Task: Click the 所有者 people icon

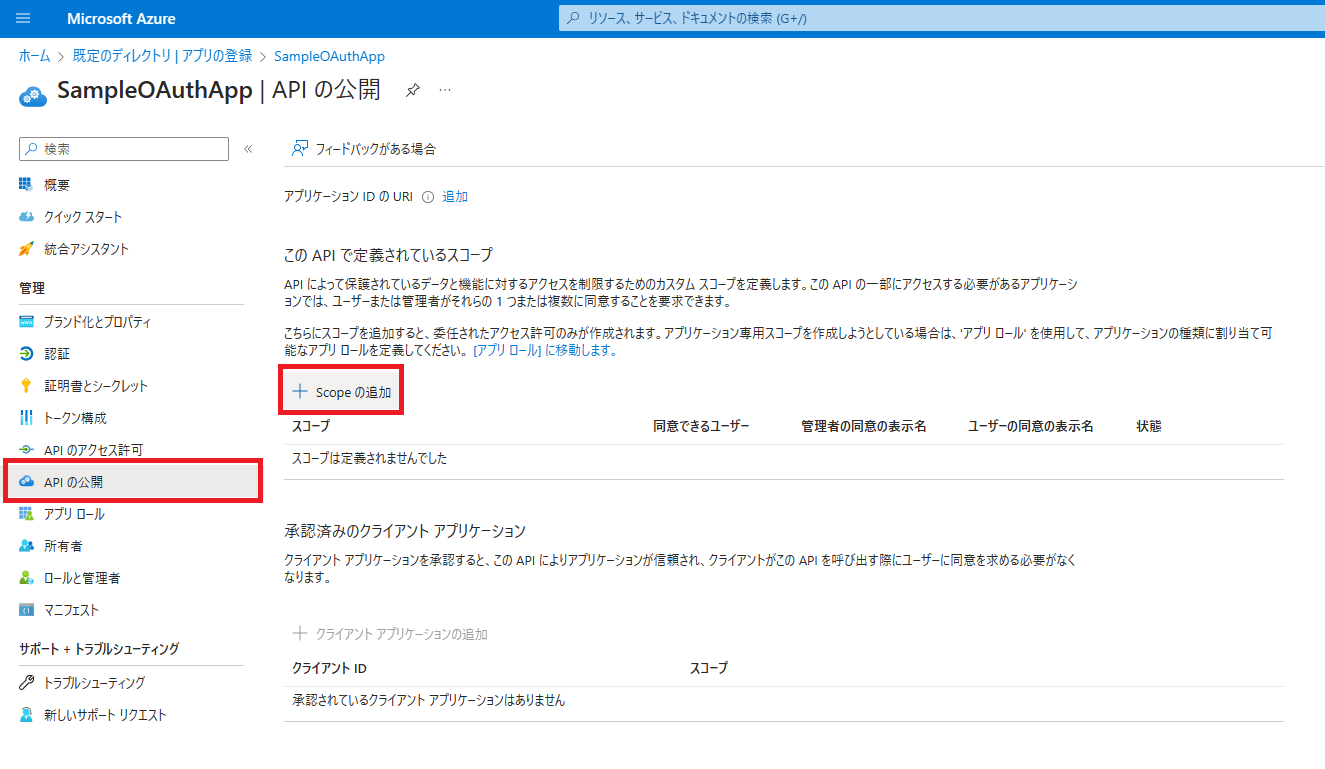Action: pos(26,546)
